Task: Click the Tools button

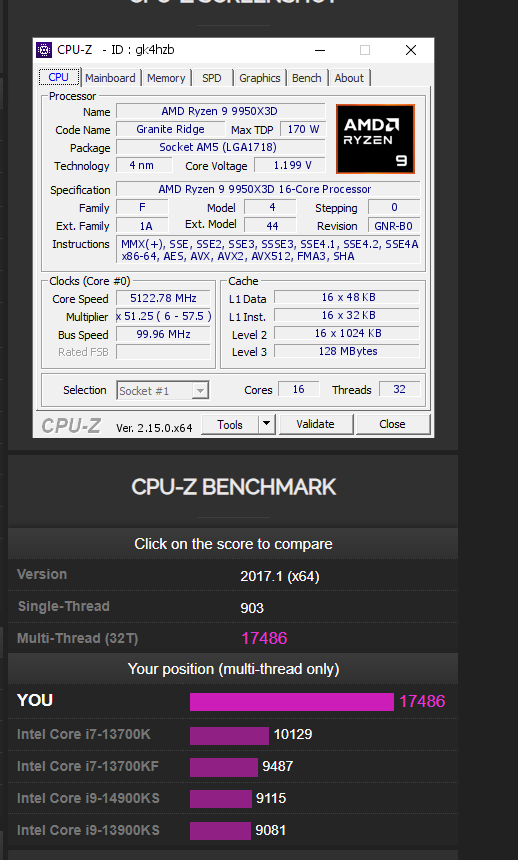Action: tap(230, 425)
